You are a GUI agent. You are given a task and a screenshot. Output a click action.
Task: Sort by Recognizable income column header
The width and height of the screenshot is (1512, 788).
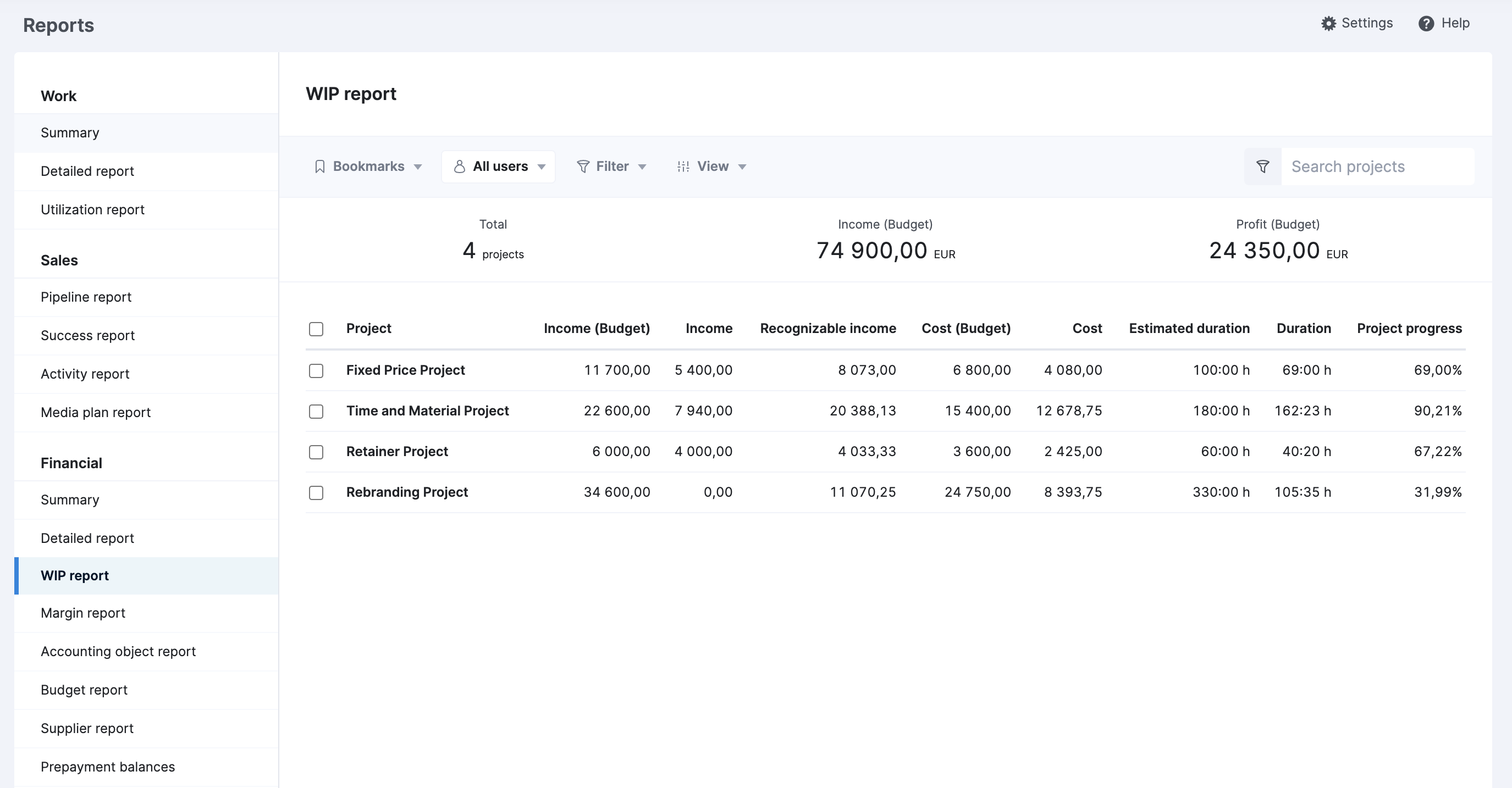pyautogui.click(x=828, y=329)
